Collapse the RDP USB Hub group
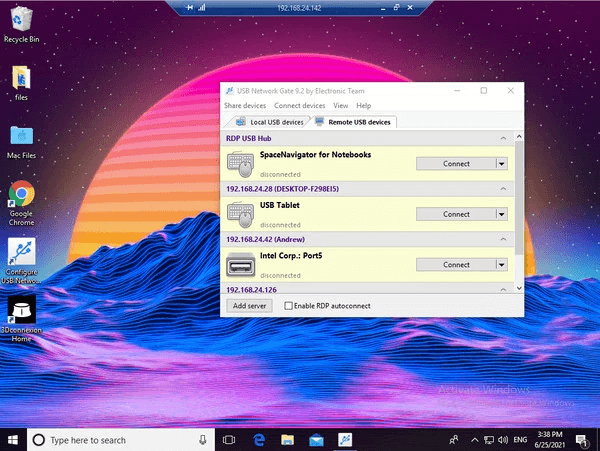The image size is (600, 451). pyautogui.click(x=504, y=137)
